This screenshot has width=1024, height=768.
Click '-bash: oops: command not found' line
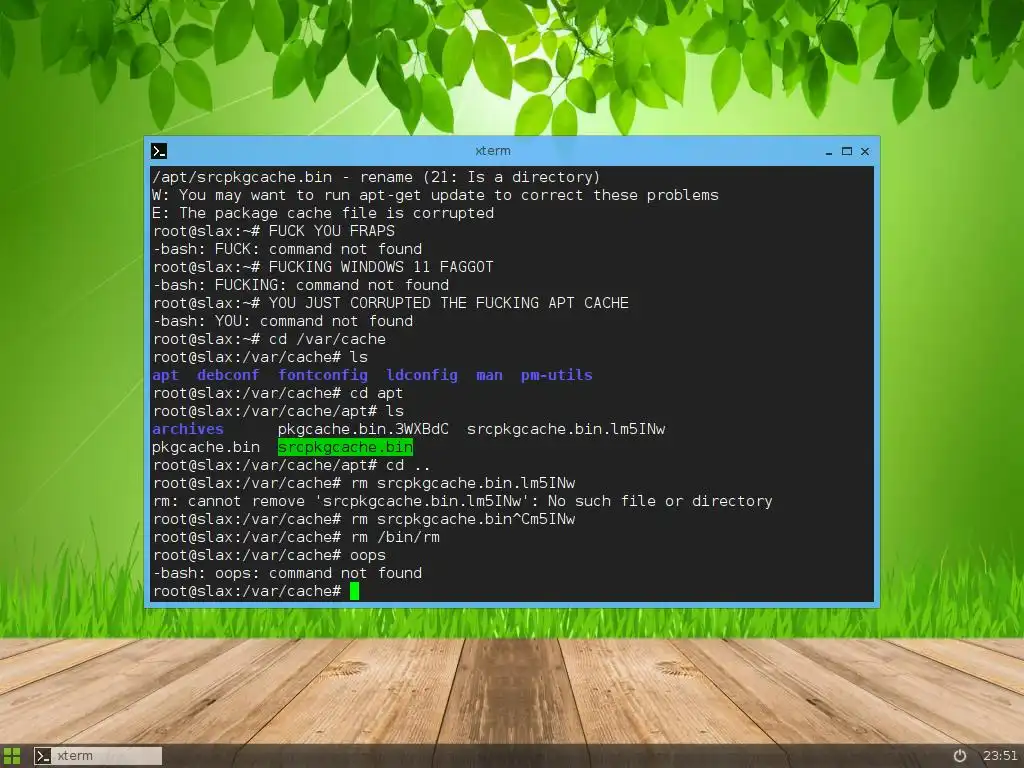[287, 573]
